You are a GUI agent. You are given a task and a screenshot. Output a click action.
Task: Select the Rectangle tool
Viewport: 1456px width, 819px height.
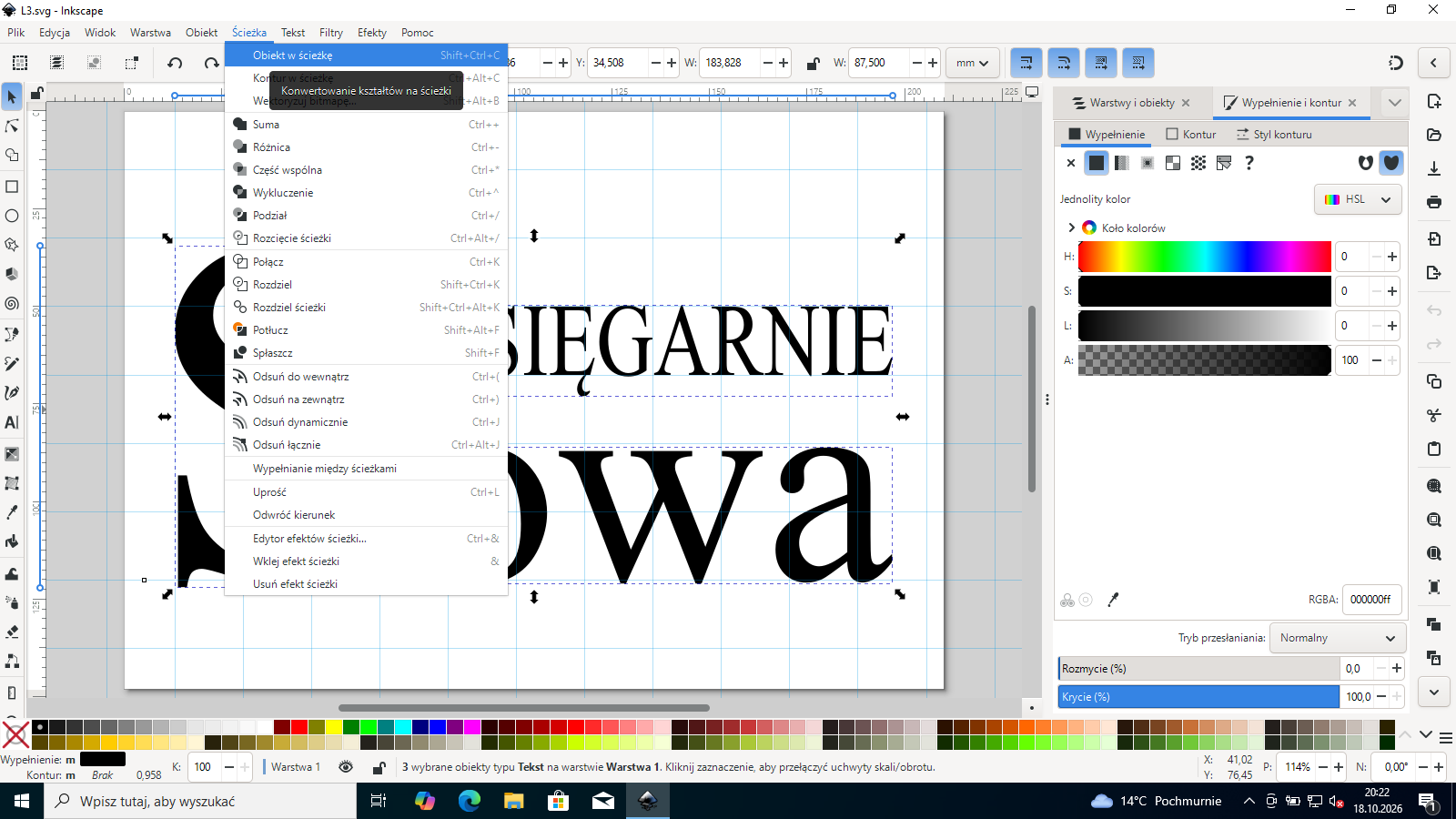[x=12, y=187]
